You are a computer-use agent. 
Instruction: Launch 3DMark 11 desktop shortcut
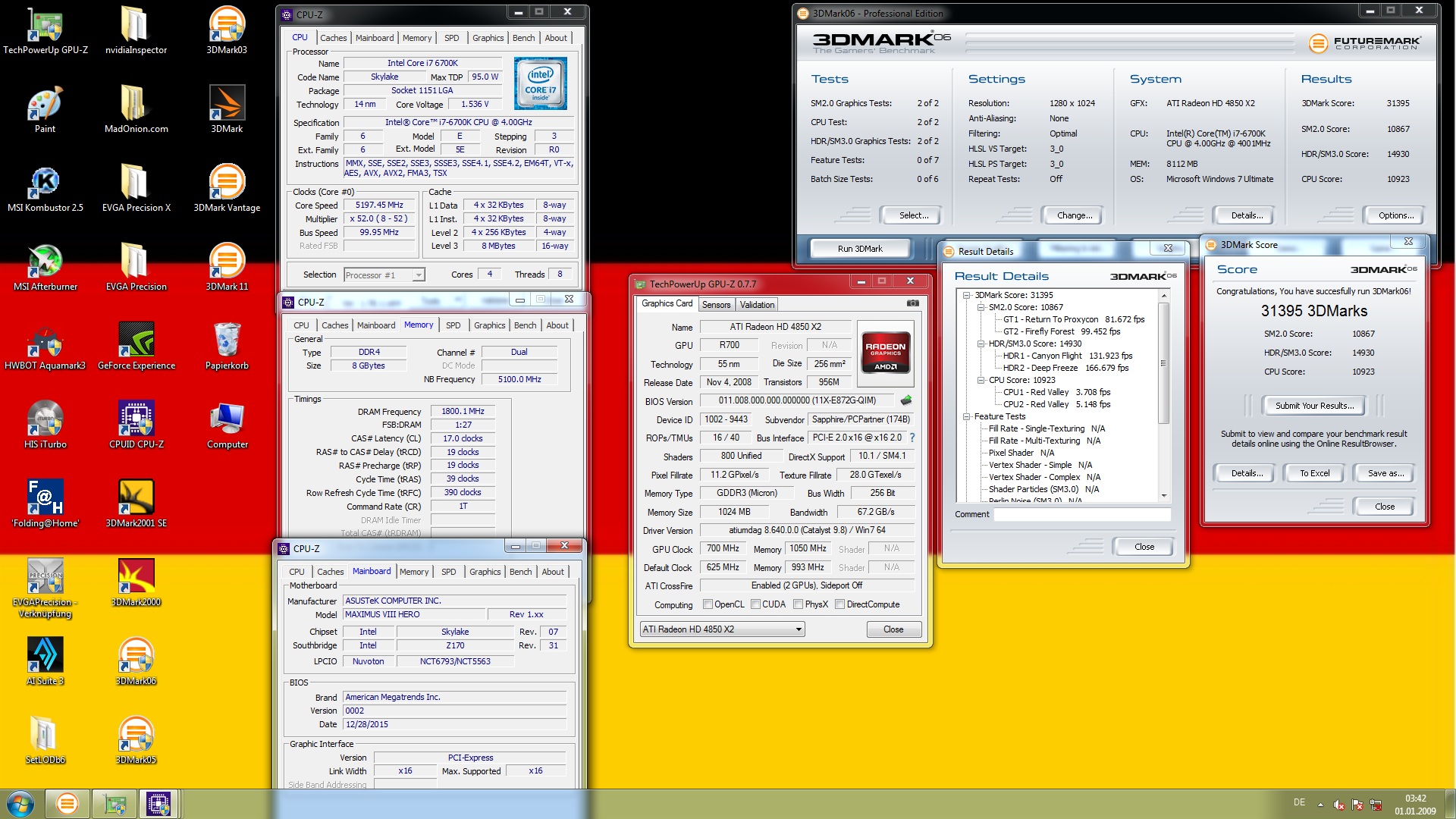click(x=227, y=268)
